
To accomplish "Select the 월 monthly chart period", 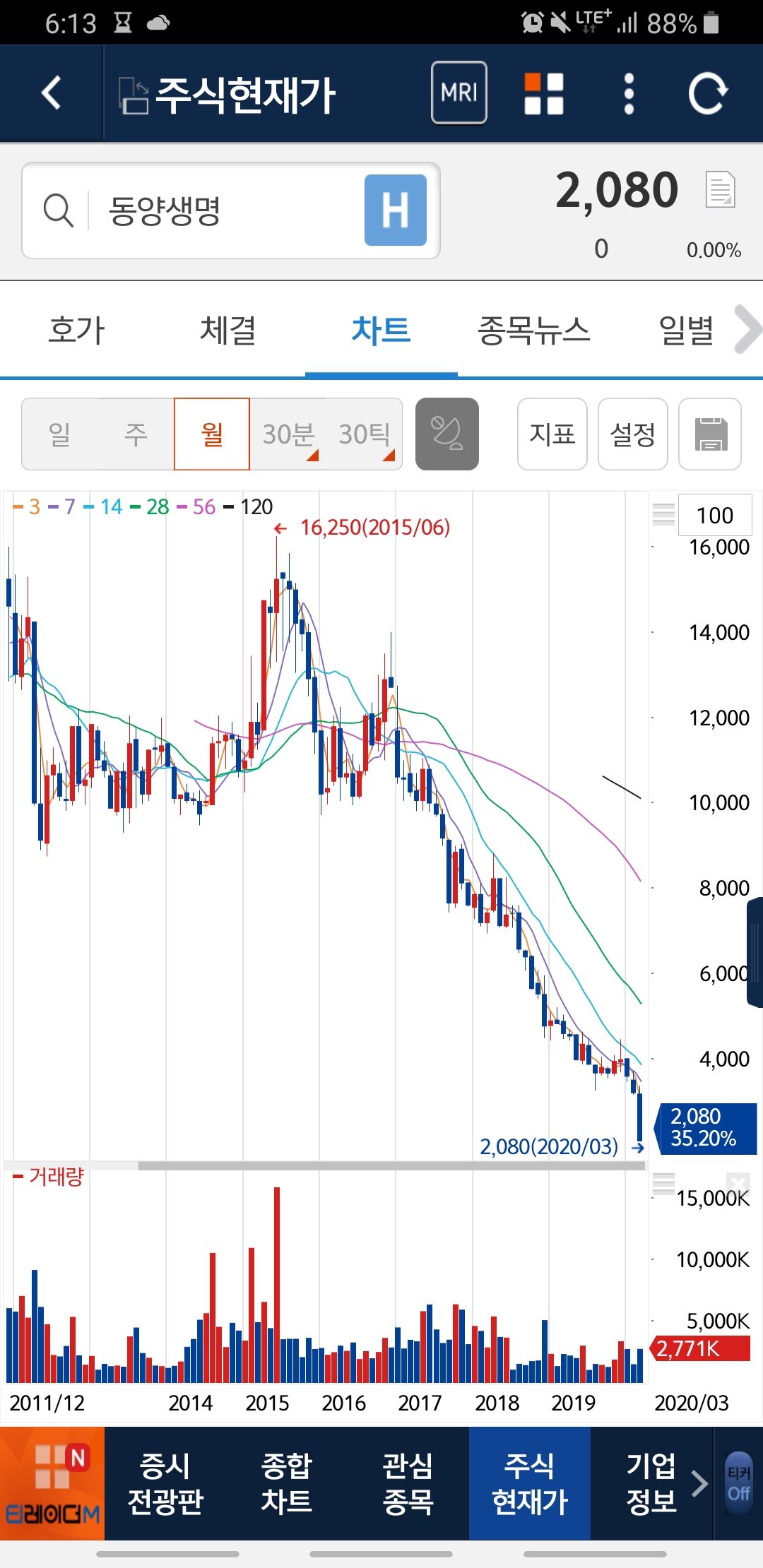I will click(212, 434).
